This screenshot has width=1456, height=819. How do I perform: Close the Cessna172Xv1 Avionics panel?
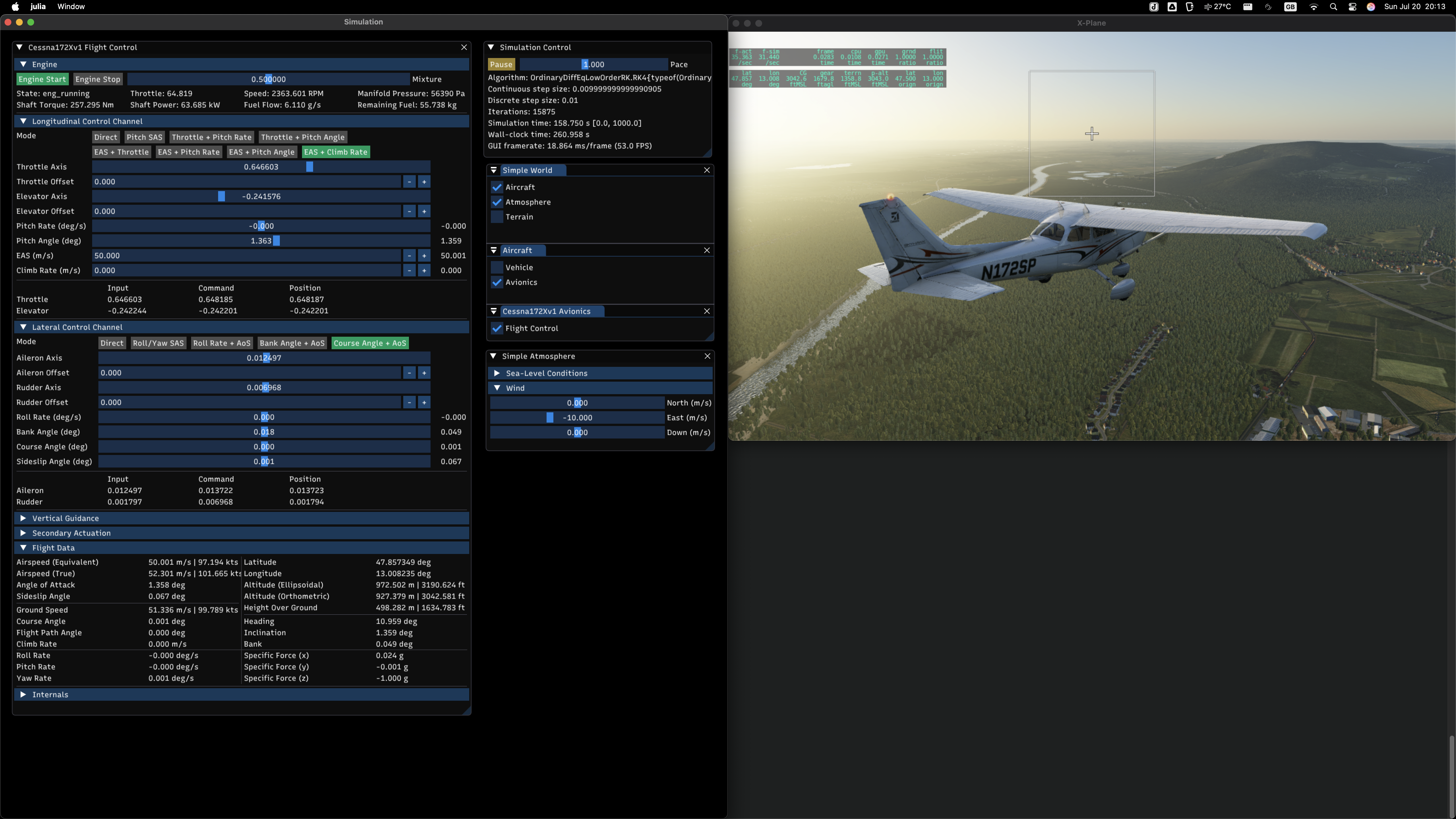point(706,311)
